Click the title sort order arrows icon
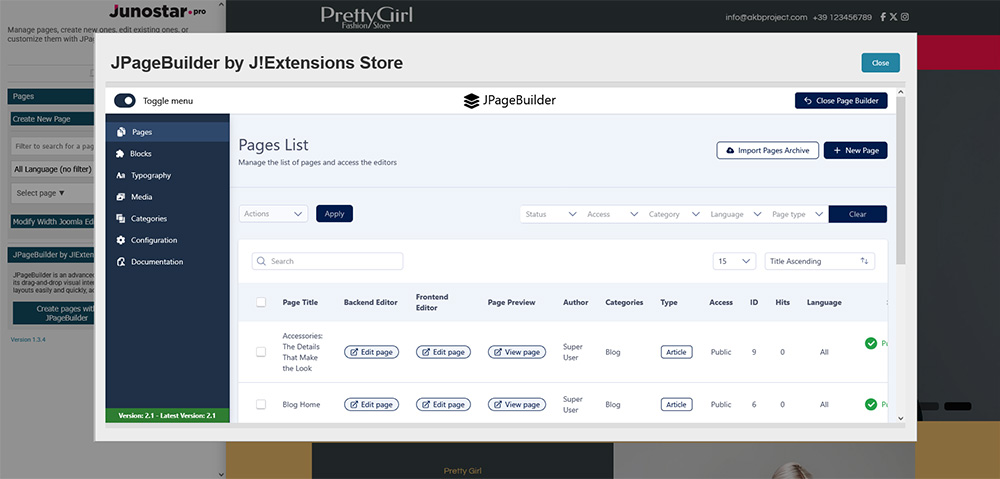The width and height of the screenshot is (1000, 479). coord(864,261)
